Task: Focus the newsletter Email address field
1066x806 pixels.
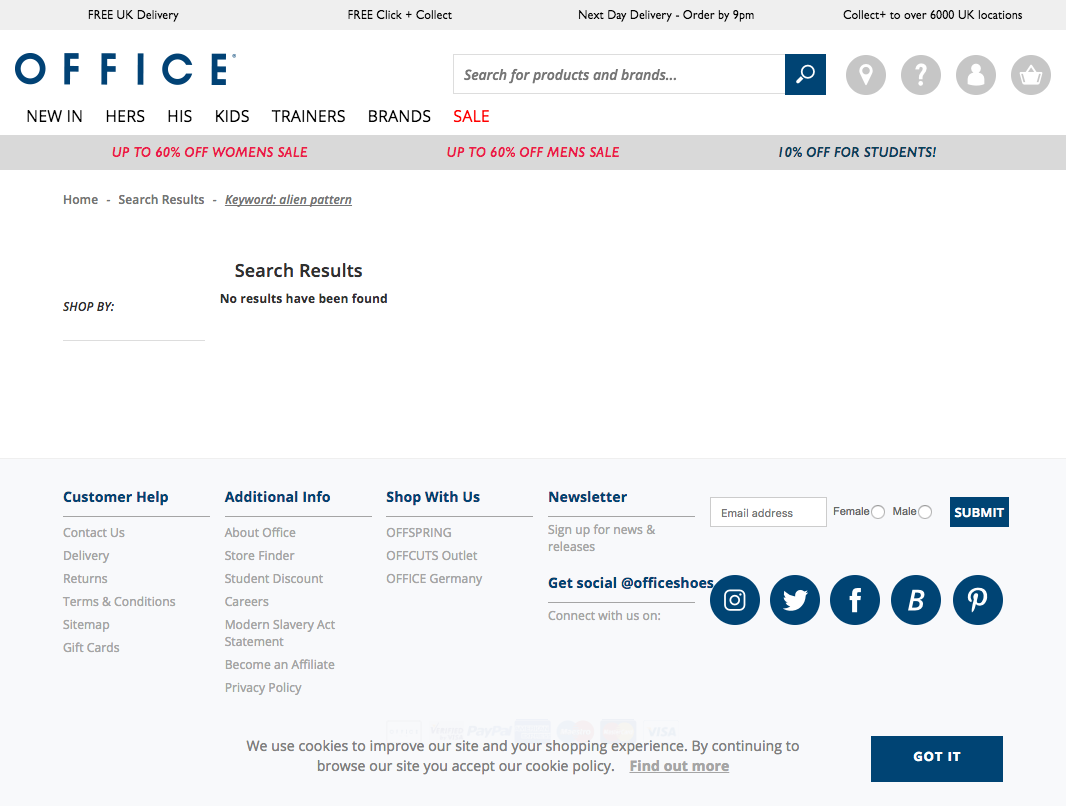Action: (768, 512)
